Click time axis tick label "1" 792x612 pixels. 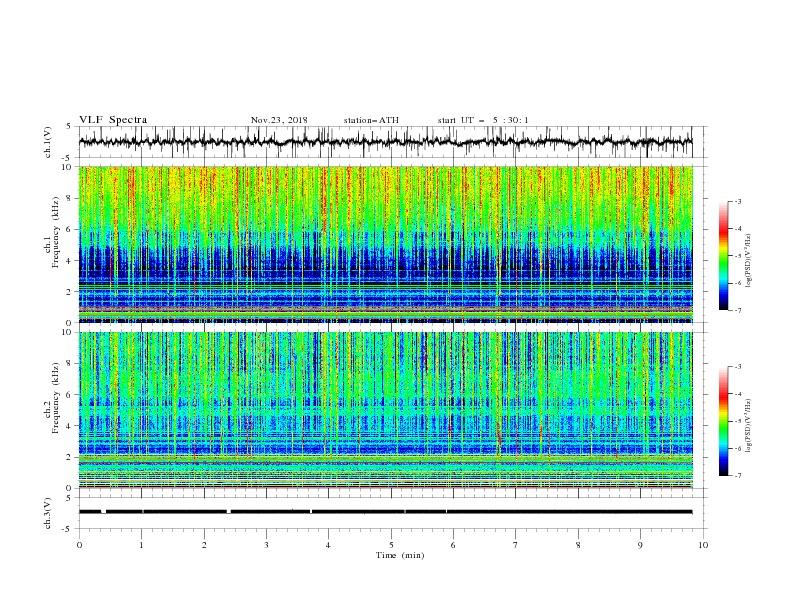(142, 545)
